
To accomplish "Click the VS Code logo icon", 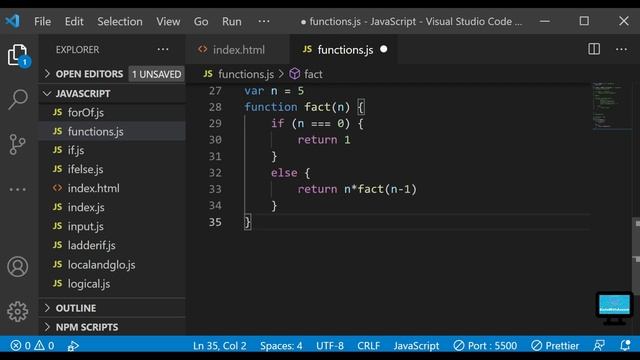I will coord(13,21).
